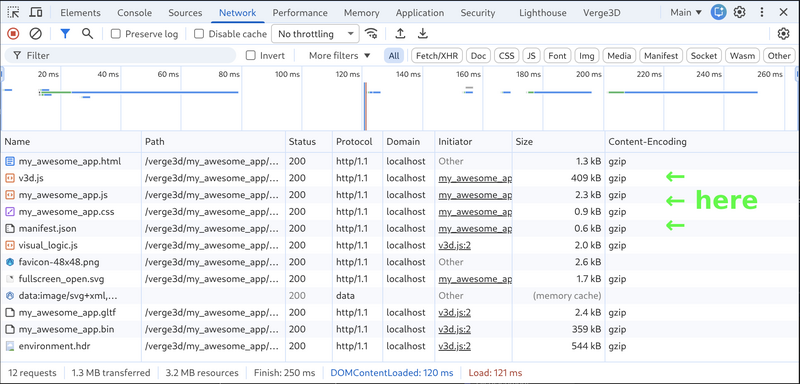Click the DOMContentLoaded: 120 ms status text
Viewport: 800px width, 384px height.
392,373
